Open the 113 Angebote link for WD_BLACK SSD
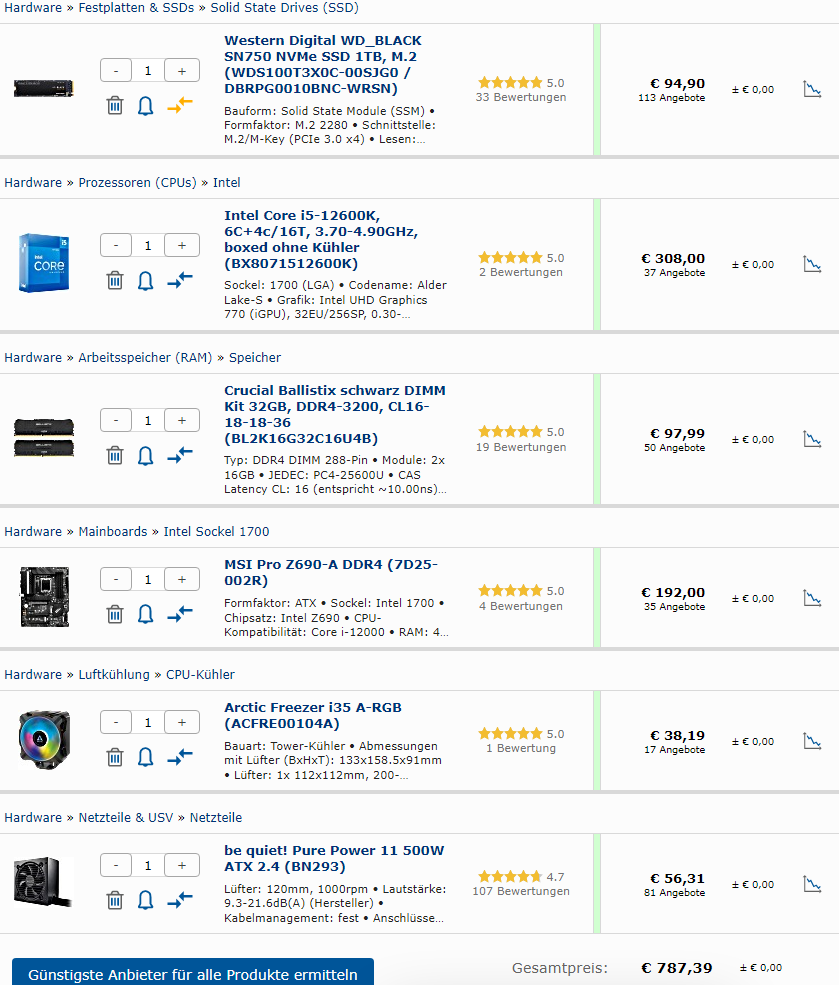This screenshot has width=839, height=985. click(671, 98)
